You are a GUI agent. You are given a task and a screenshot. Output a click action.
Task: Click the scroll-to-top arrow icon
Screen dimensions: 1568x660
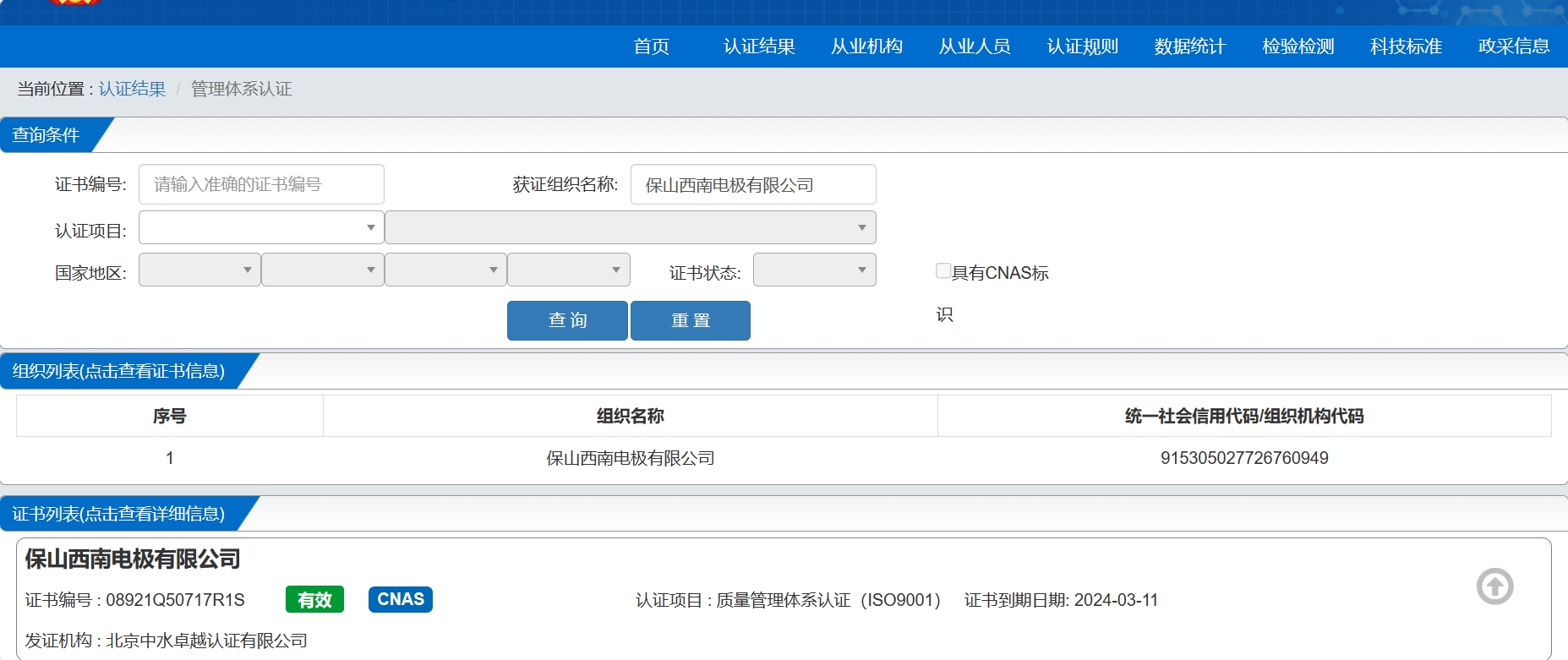point(1494,586)
